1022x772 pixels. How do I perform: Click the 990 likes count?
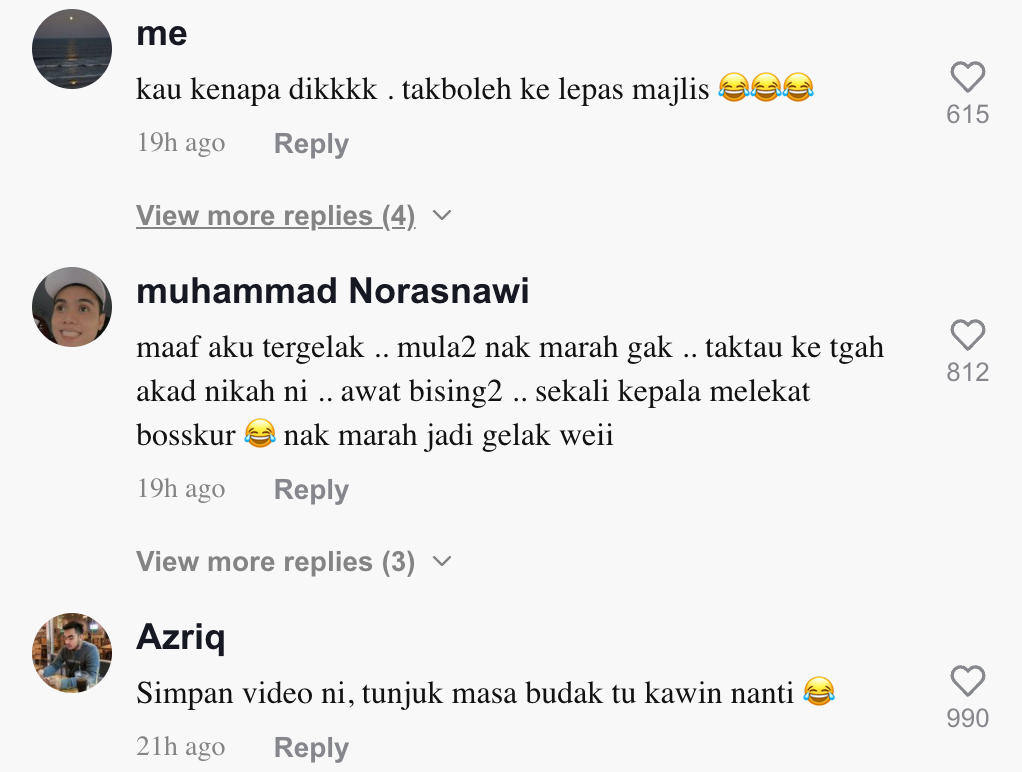(x=968, y=718)
